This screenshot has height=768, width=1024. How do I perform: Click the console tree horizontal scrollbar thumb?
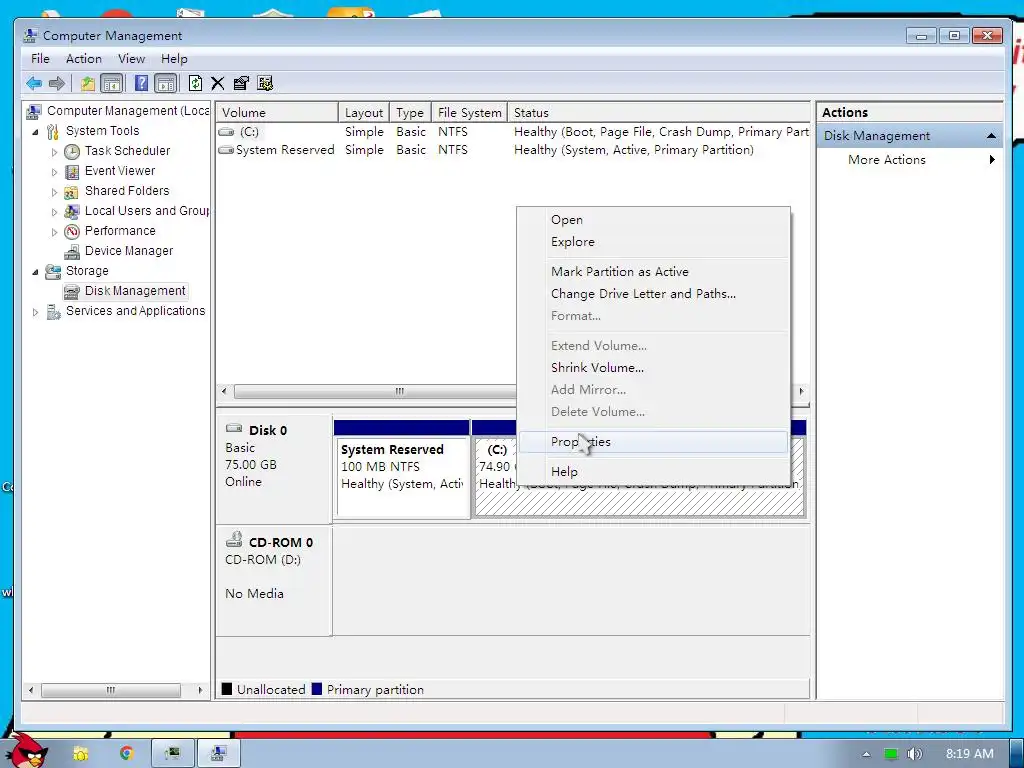[111, 690]
